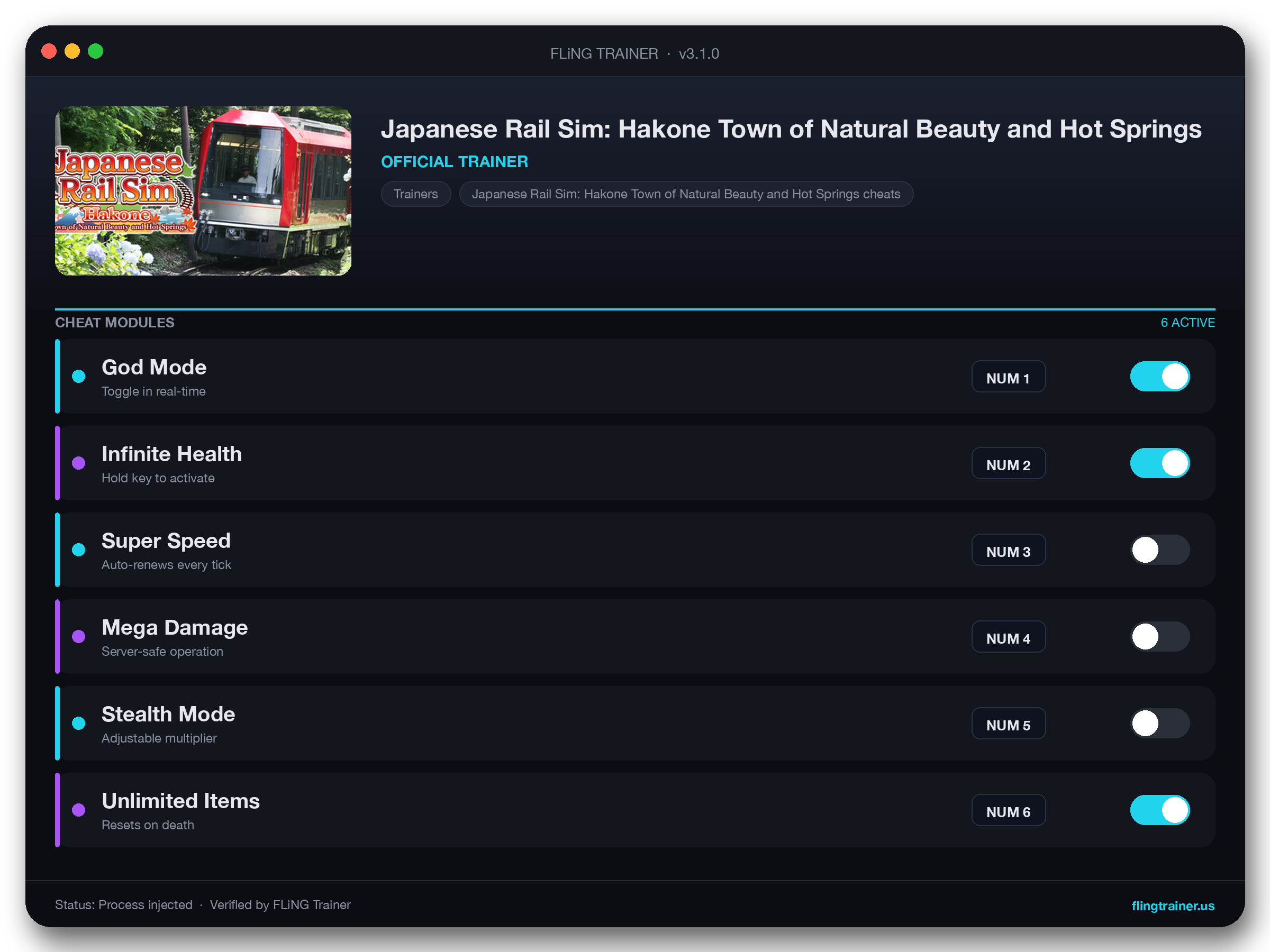The image size is (1270, 952).
Task: Click 'Verified by FLiNG Trainer' footer text
Action: coord(280,905)
